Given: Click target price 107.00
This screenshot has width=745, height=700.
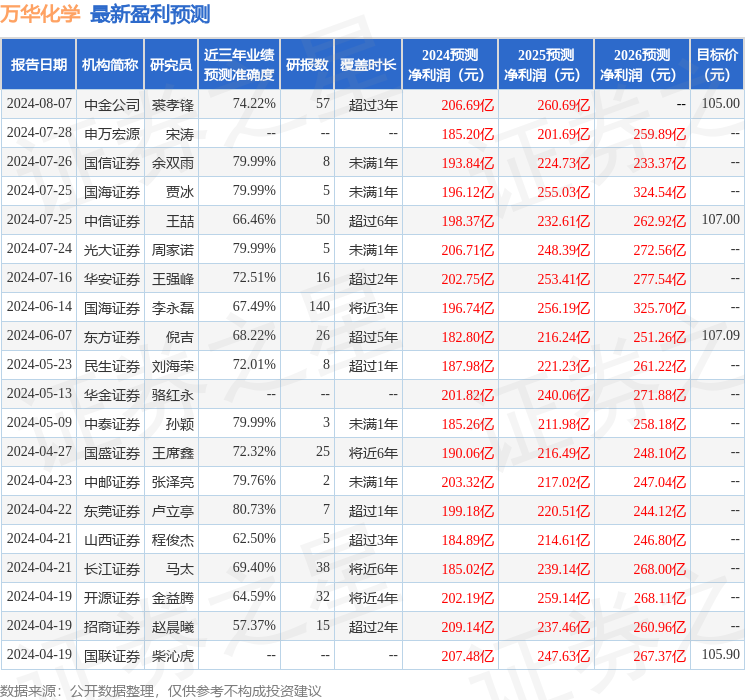Looking at the screenshot, I should (x=720, y=220).
